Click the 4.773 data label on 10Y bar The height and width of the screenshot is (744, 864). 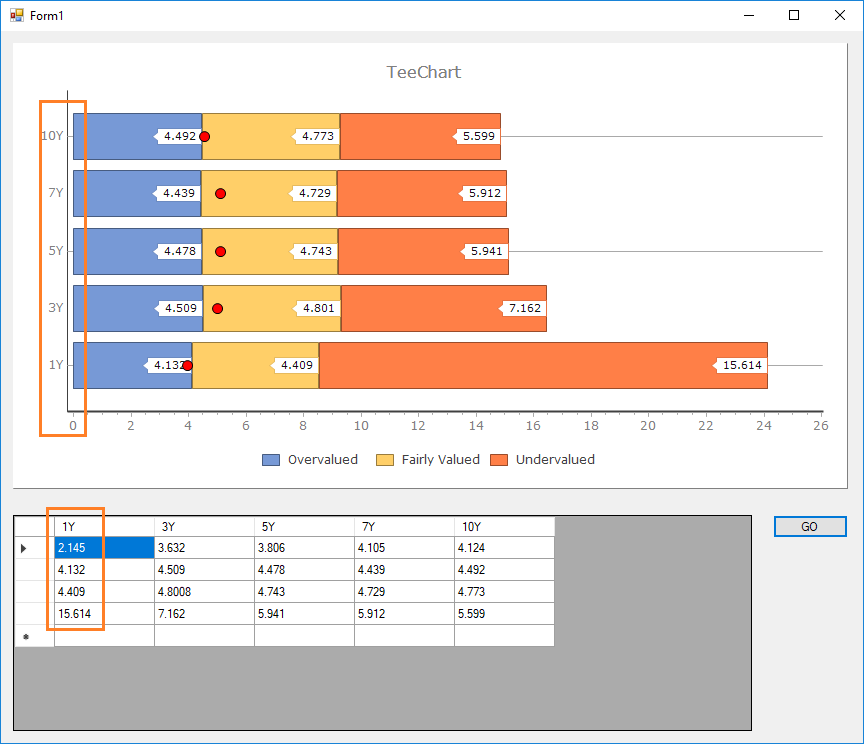pos(315,136)
